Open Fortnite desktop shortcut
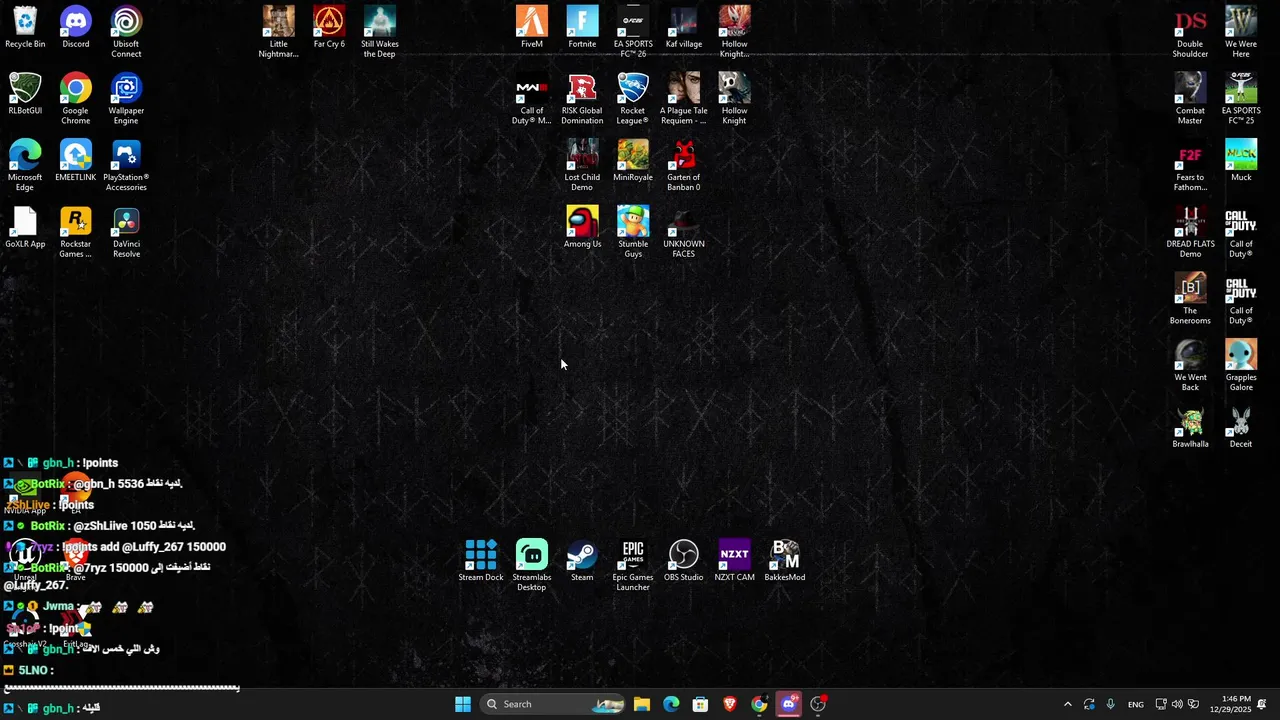 (582, 28)
